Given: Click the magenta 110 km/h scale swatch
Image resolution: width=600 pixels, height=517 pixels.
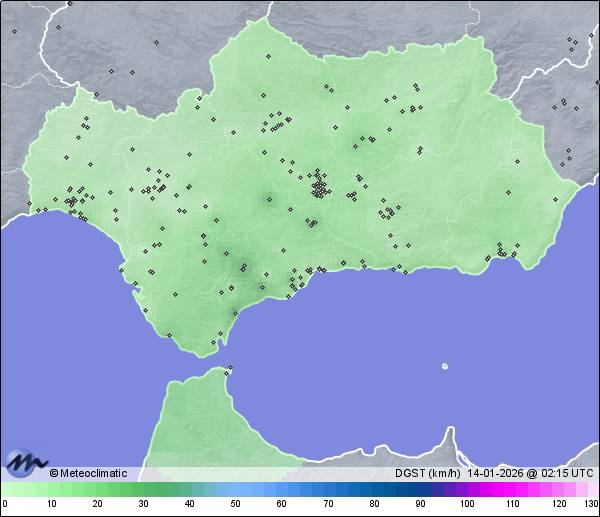Looking at the screenshot, I should 512,490.
